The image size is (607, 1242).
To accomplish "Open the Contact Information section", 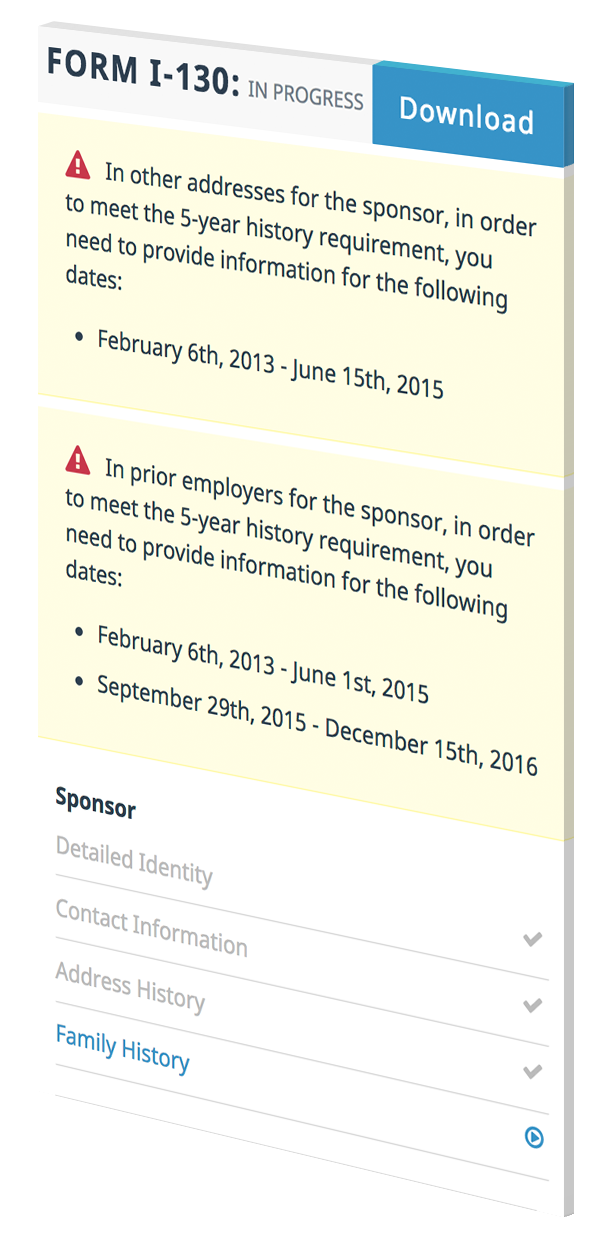I will pos(151,927).
